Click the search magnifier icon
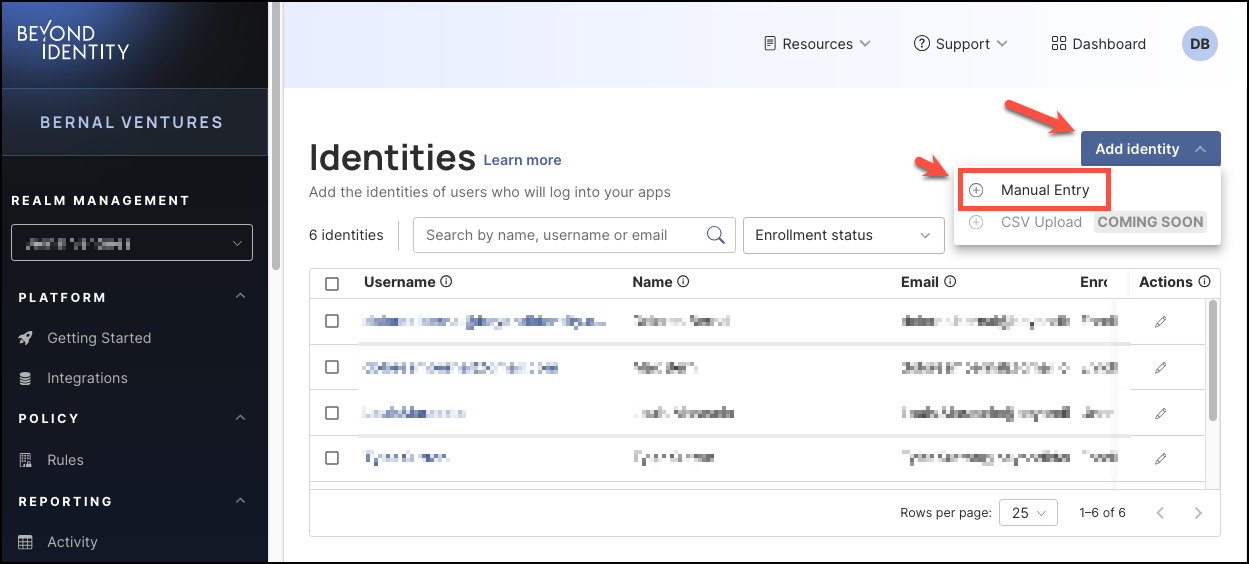Image resolution: width=1249 pixels, height=564 pixels. pyautogui.click(x=716, y=235)
